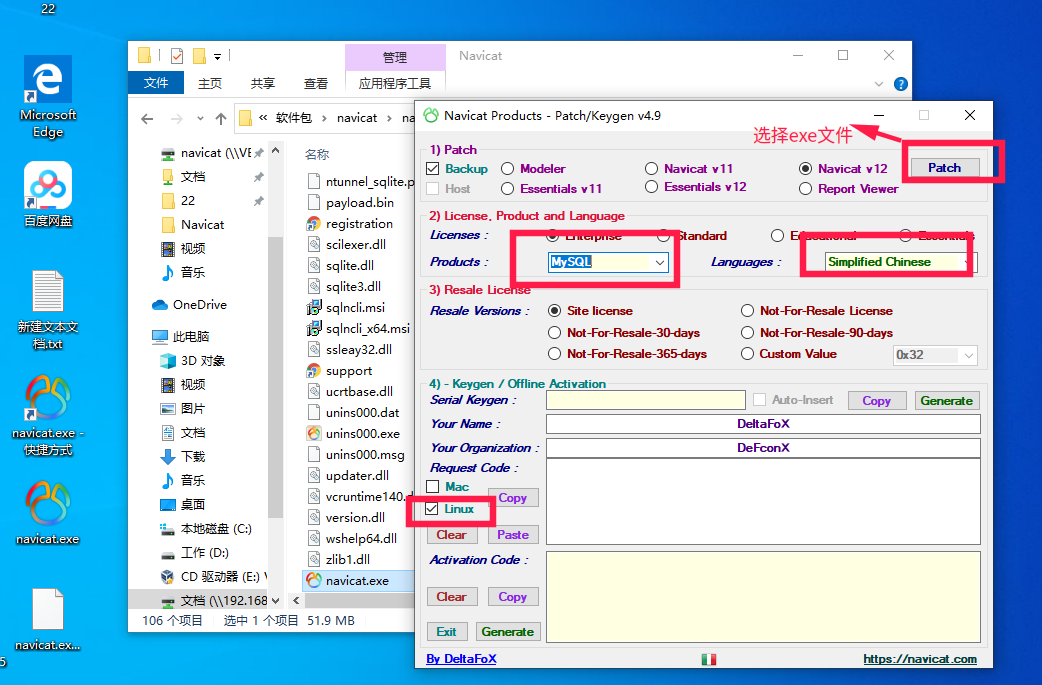The width and height of the screenshot is (1042, 685).
Task: Open the 3D 对象 folder
Action: click(x=203, y=360)
